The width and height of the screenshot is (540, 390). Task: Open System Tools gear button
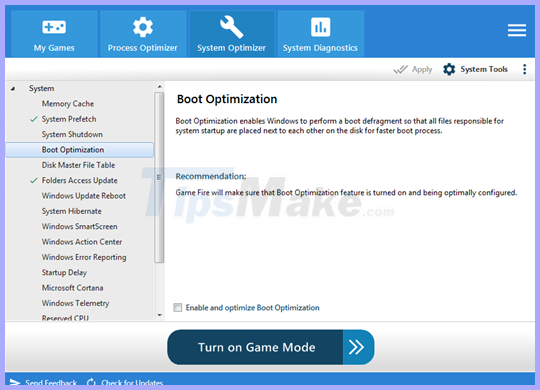pyautogui.click(x=475, y=69)
